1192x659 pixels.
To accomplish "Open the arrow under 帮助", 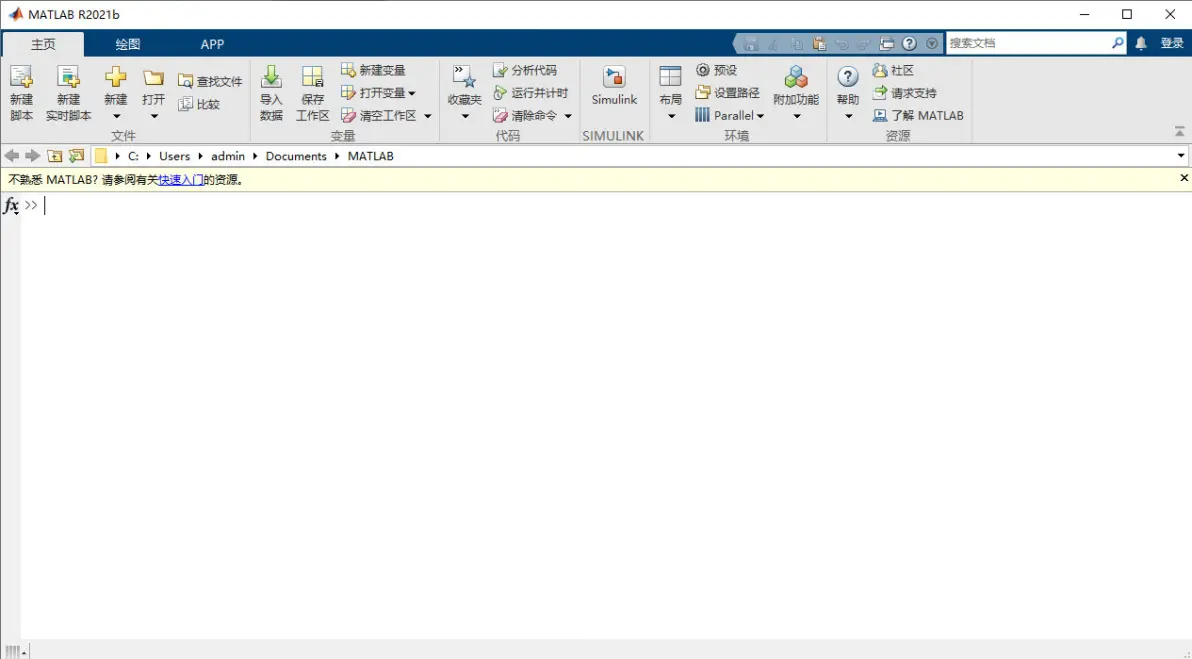I will 848,116.
